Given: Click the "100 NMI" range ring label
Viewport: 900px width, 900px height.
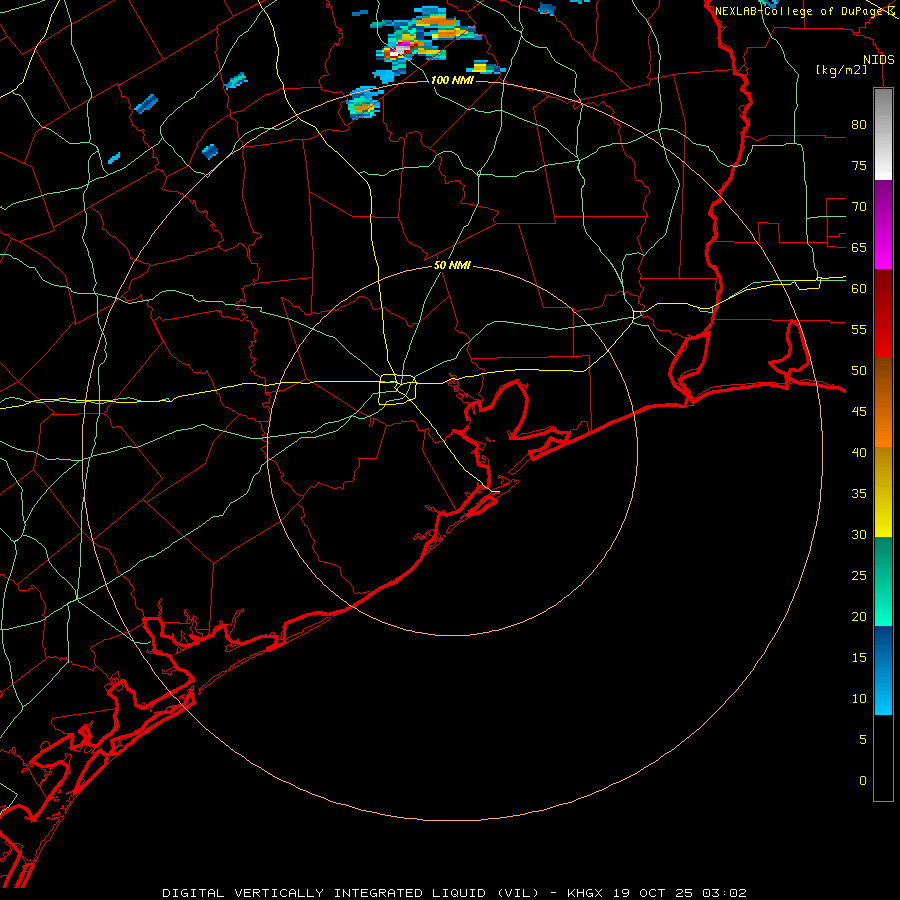Looking at the screenshot, I should (452, 80).
